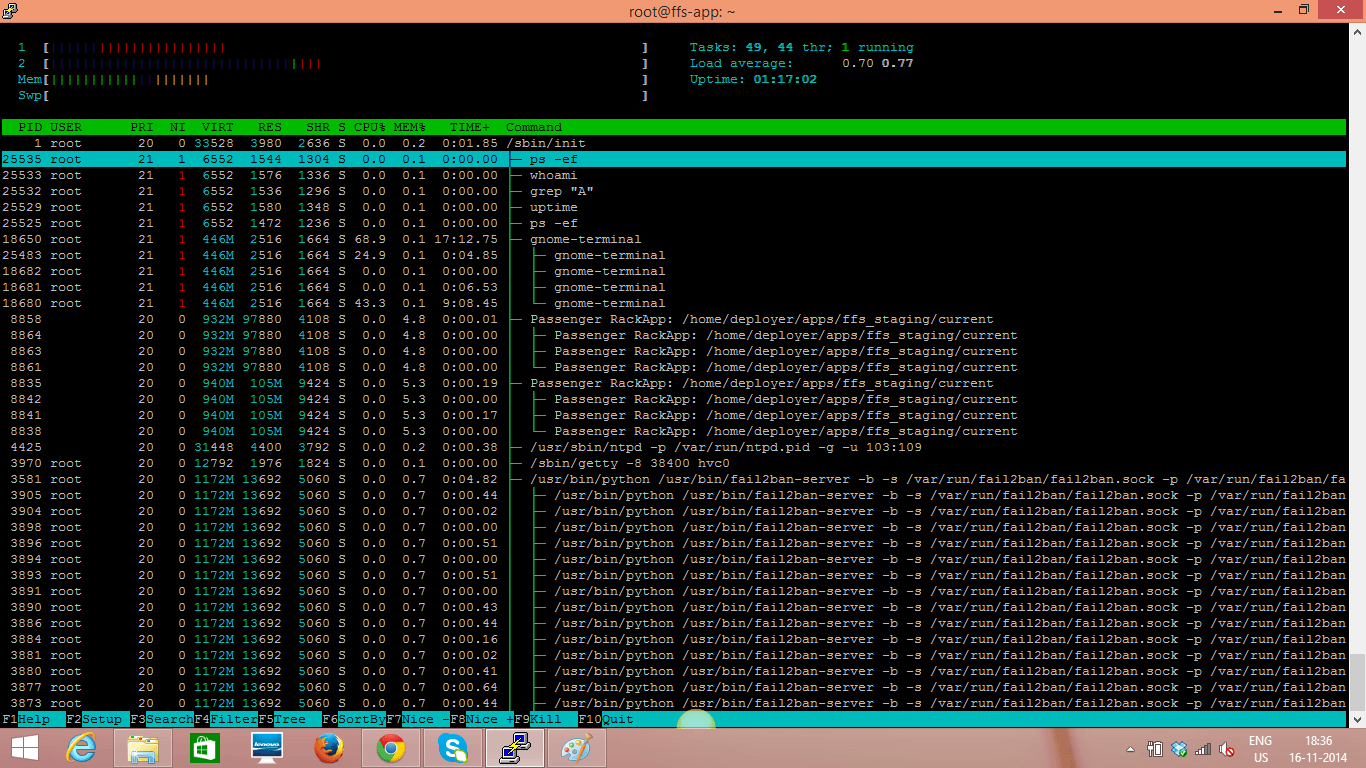Sort by the PRI column header
Screen dimensions: 1366x768
142,127
